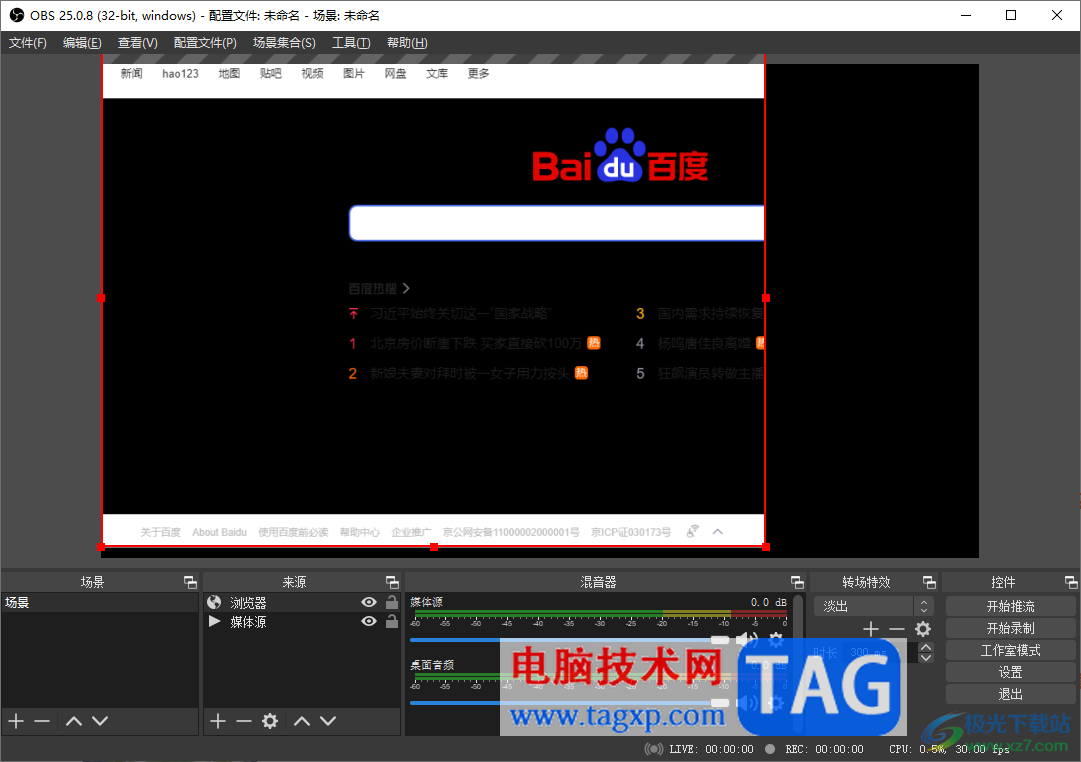
Task: Click the play icon of the 媒体源 source
Action: pyautogui.click(x=214, y=622)
